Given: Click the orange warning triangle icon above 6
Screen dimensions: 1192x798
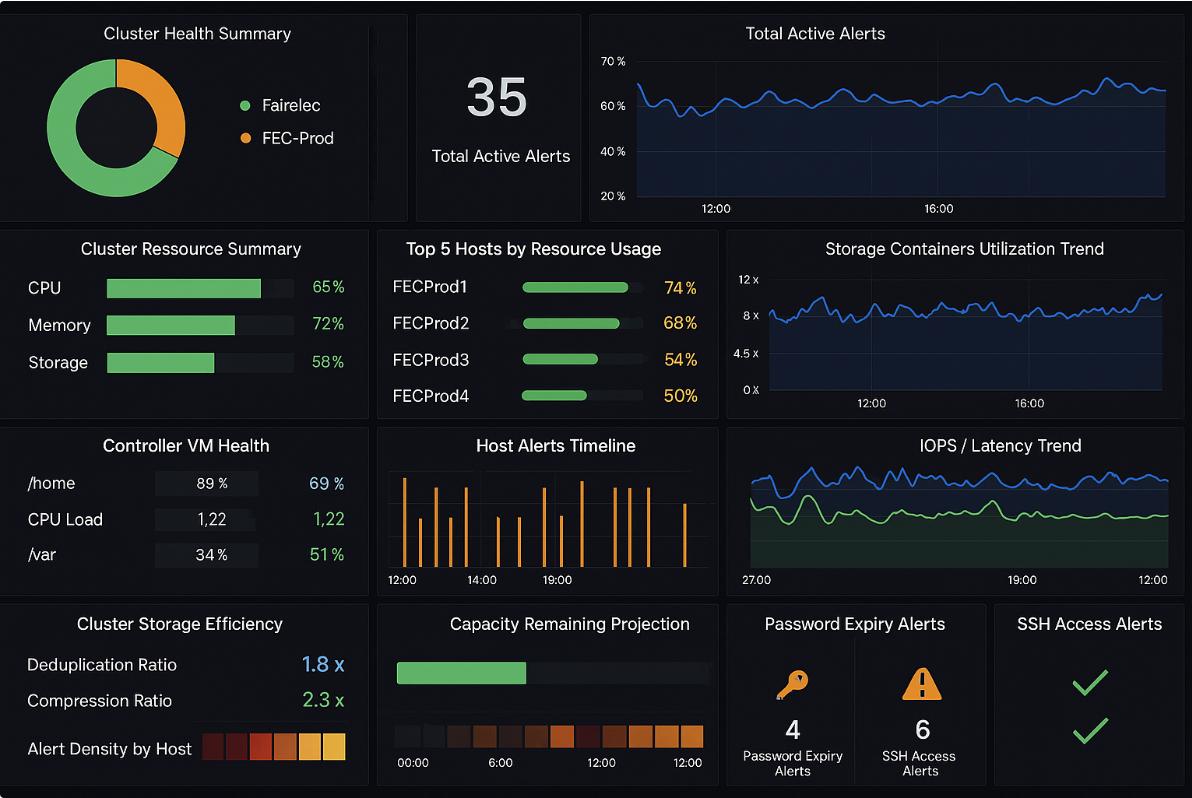Looking at the screenshot, I should [x=921, y=684].
